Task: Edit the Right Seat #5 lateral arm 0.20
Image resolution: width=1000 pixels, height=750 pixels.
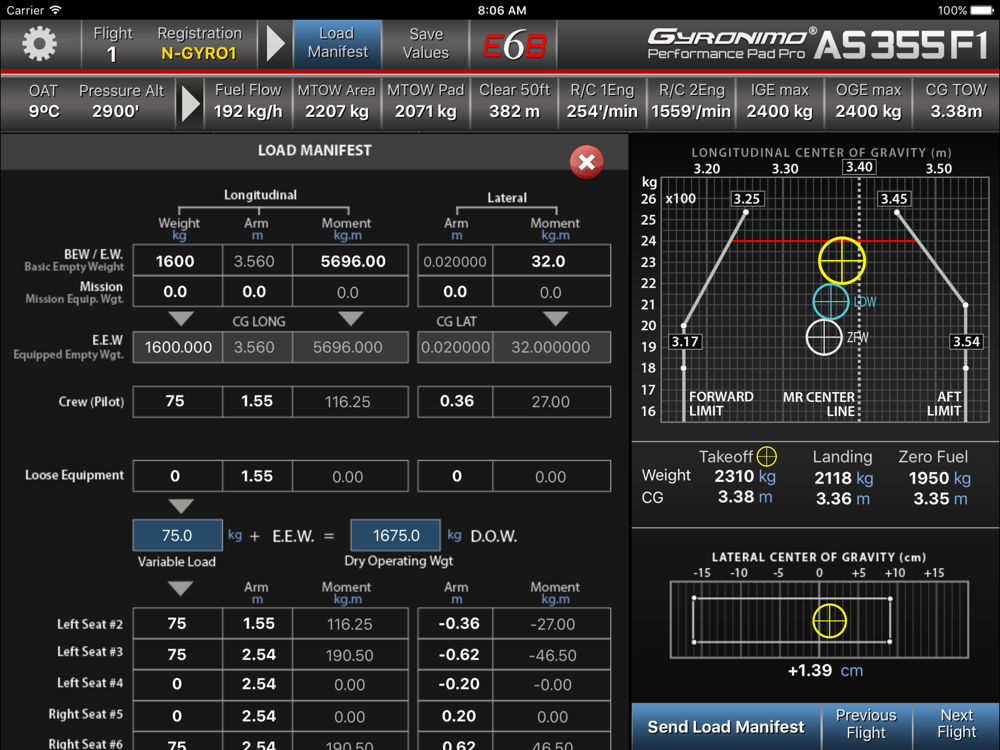Action: coord(455,716)
